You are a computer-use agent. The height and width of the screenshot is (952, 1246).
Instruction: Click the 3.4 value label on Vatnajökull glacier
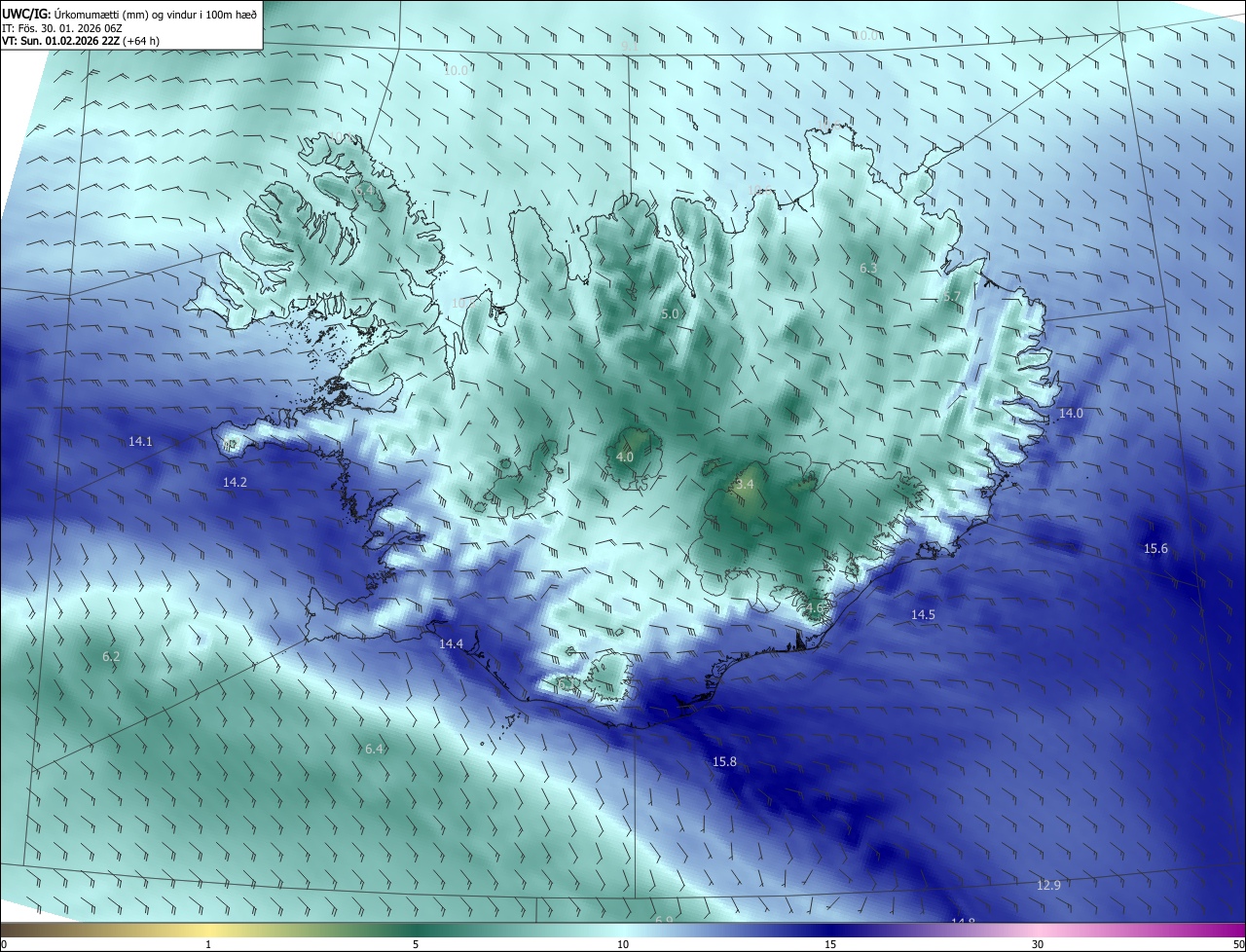coord(746,484)
